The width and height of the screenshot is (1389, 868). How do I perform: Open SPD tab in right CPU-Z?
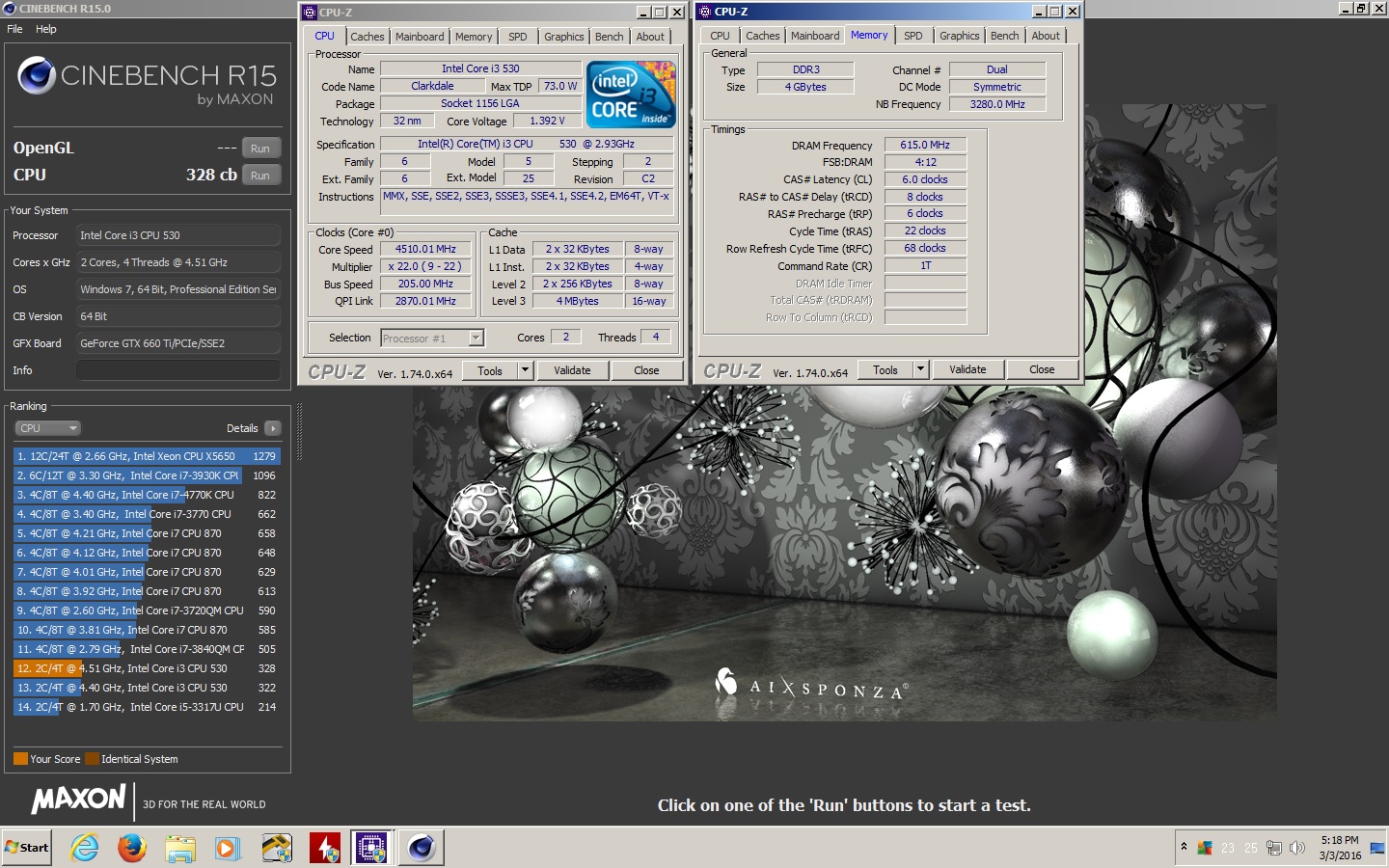point(913,36)
